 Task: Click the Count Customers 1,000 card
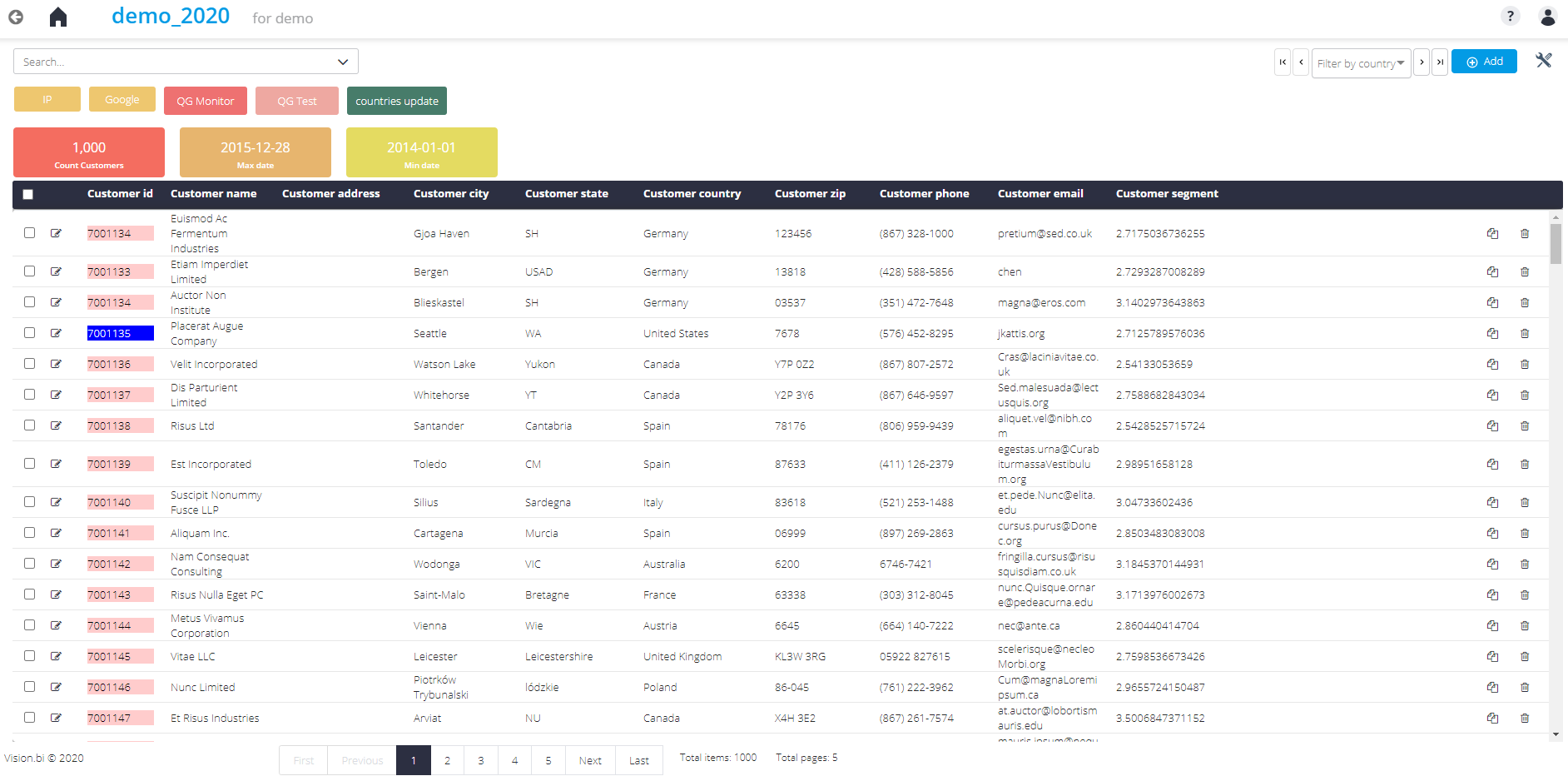tap(89, 152)
